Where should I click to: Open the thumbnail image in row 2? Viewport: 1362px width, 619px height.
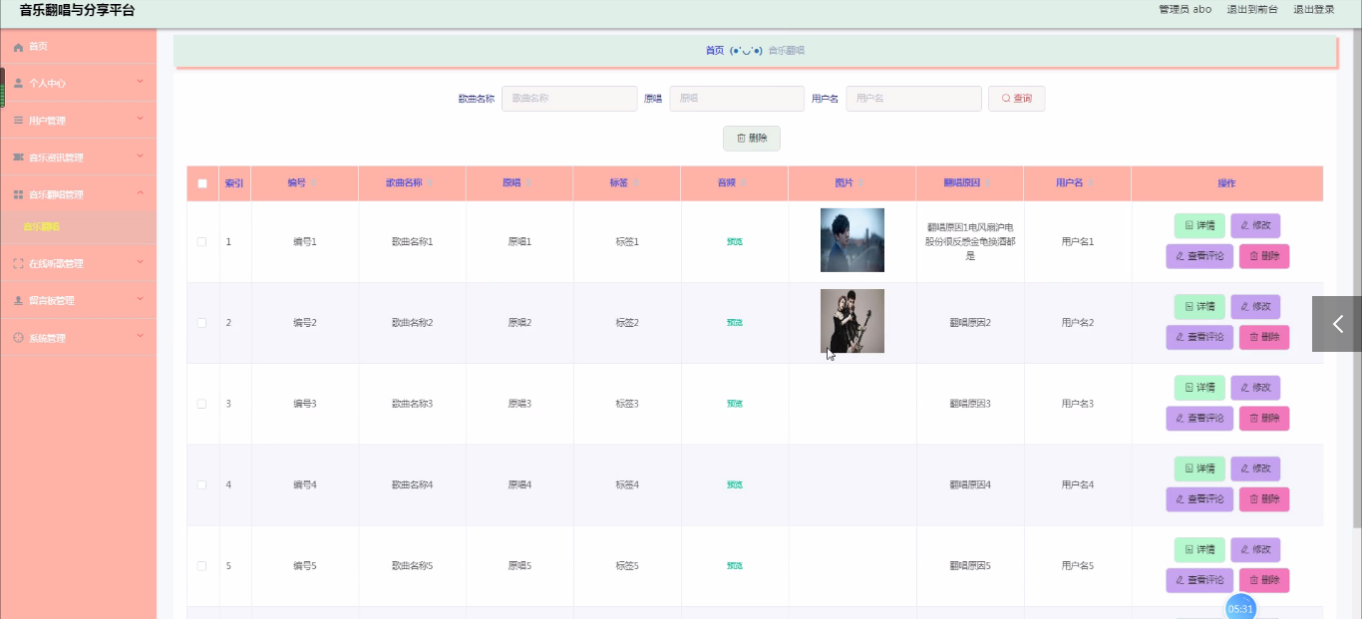point(852,321)
